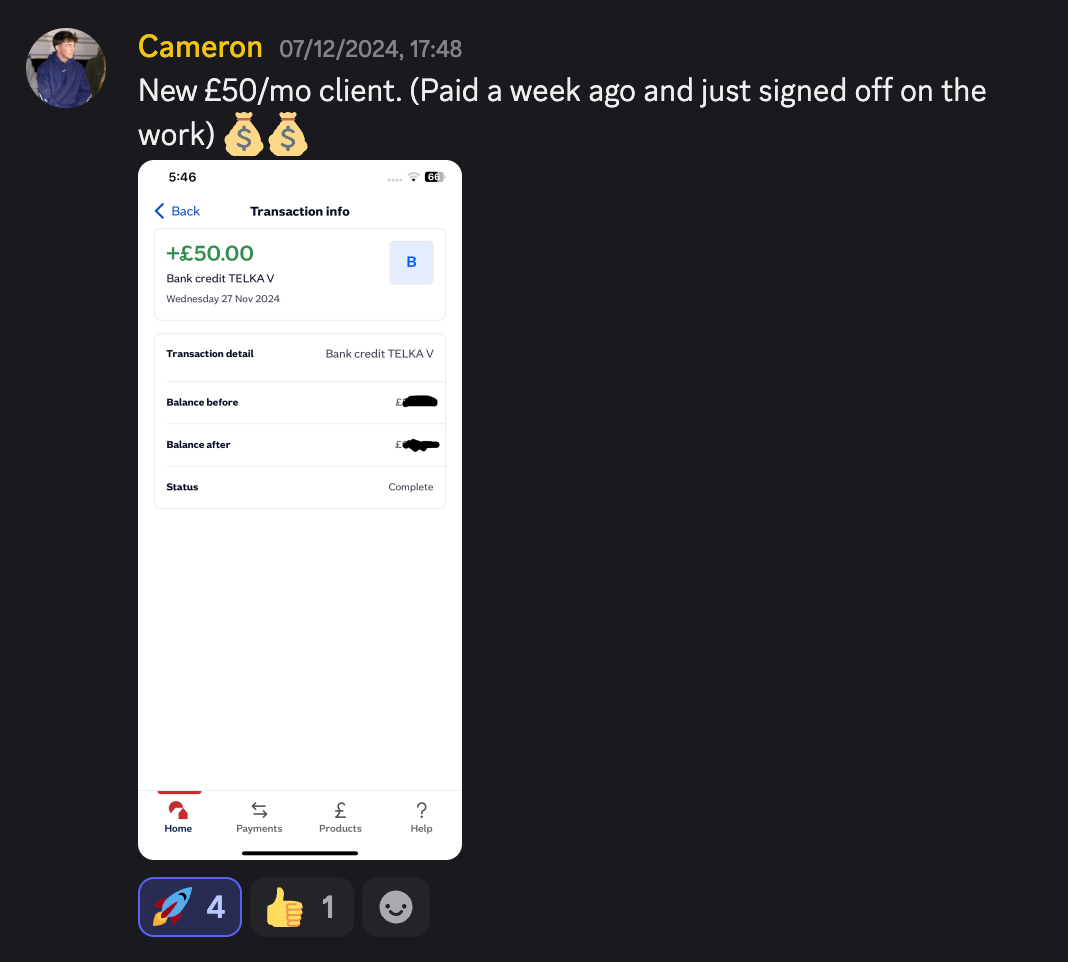Click Cameron's username
1068x962 pixels.
pos(200,48)
